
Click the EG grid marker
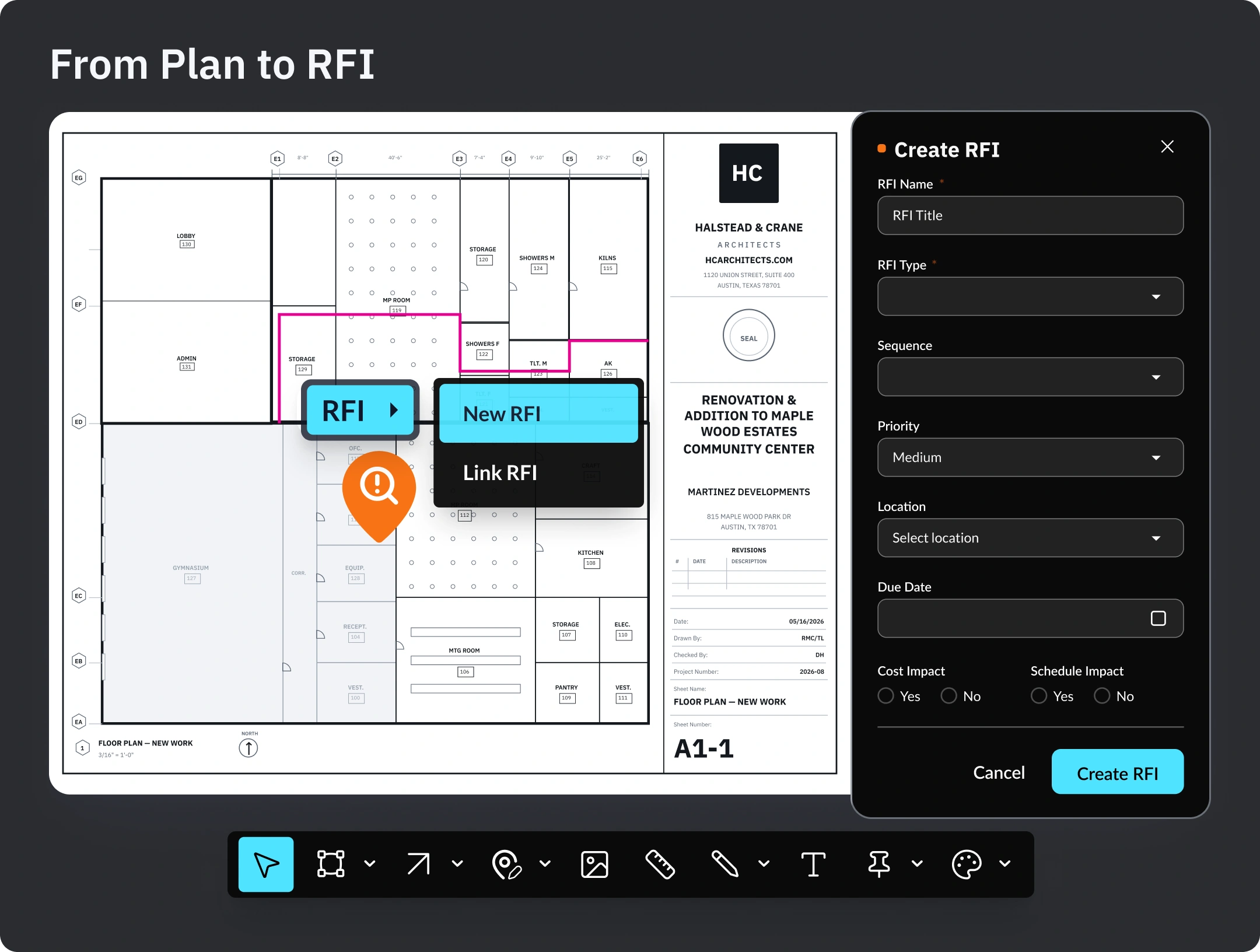point(79,178)
